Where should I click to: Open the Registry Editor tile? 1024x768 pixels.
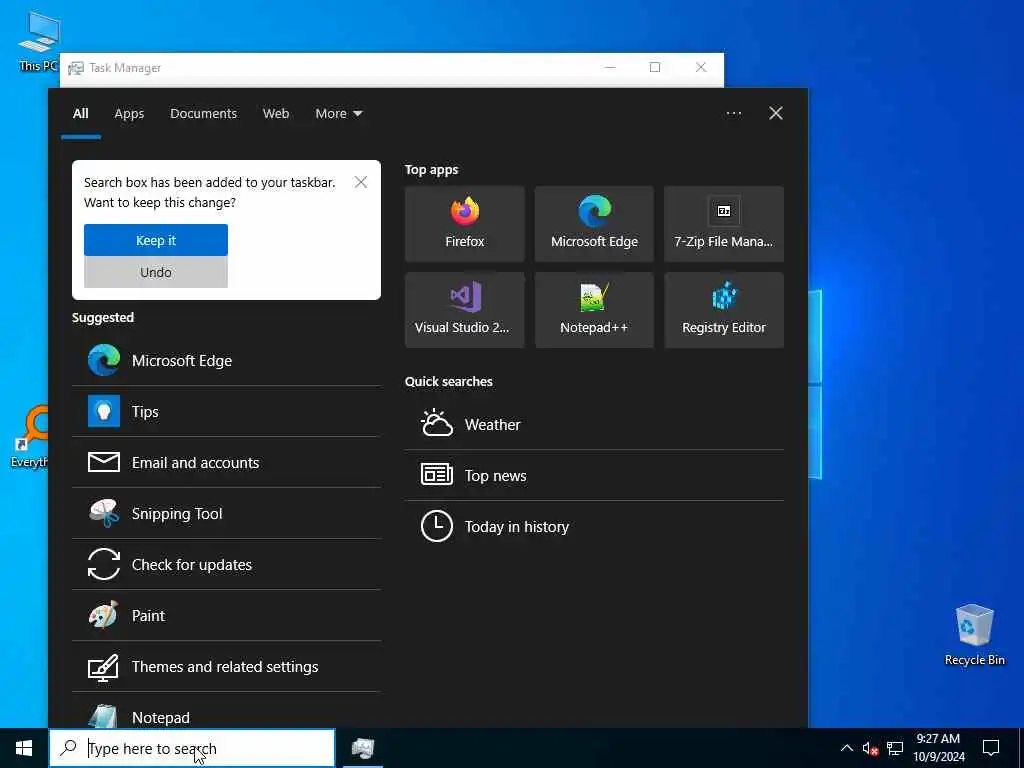(724, 310)
